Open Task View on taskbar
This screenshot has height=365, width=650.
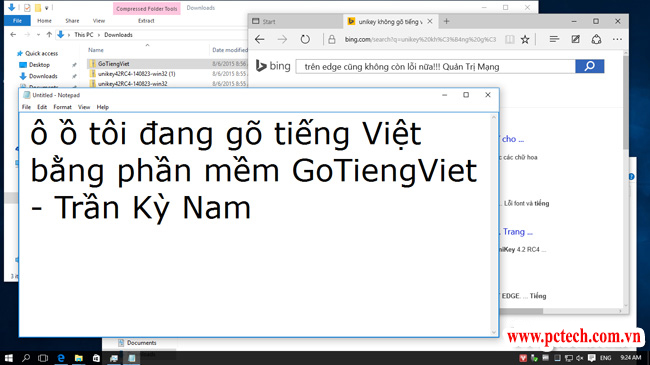(43, 358)
